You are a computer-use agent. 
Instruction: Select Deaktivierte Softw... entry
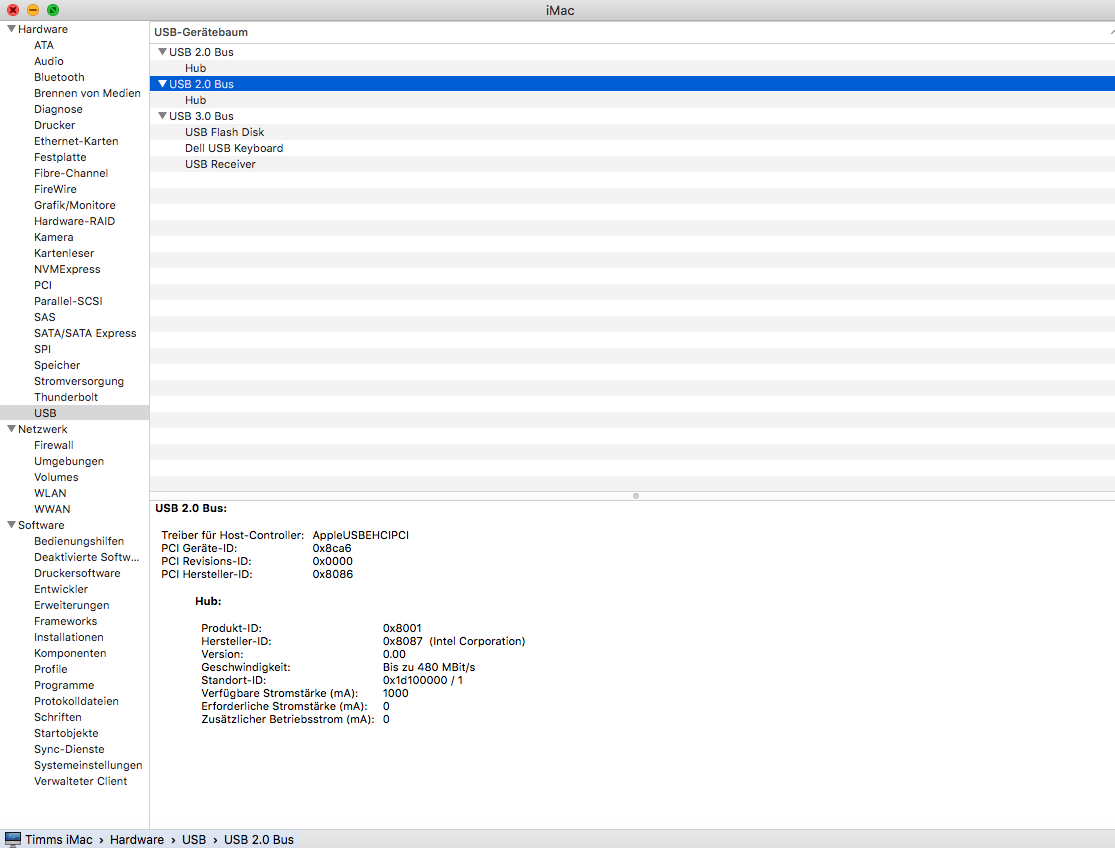point(87,557)
